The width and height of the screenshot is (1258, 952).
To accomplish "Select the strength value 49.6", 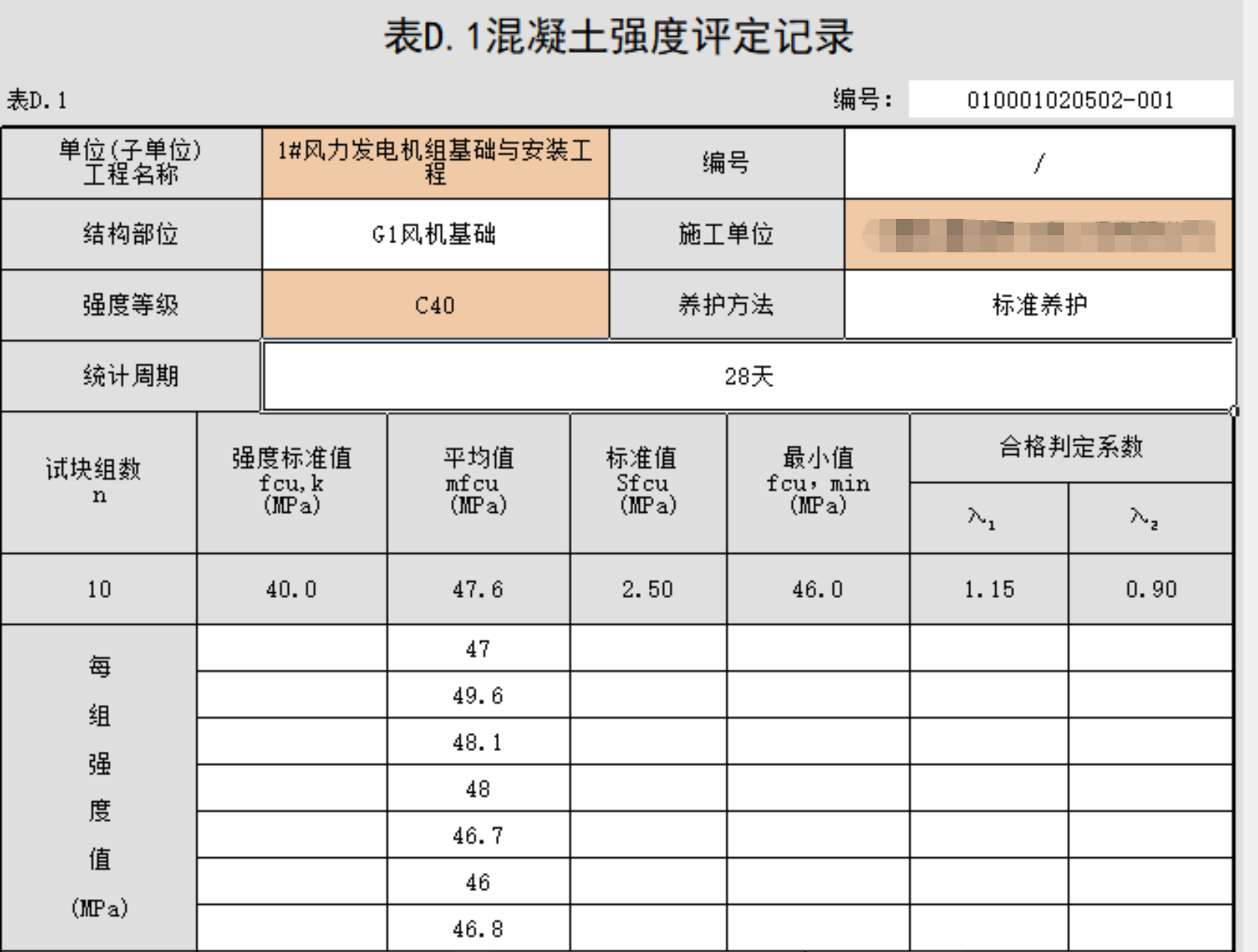I will 478,696.
